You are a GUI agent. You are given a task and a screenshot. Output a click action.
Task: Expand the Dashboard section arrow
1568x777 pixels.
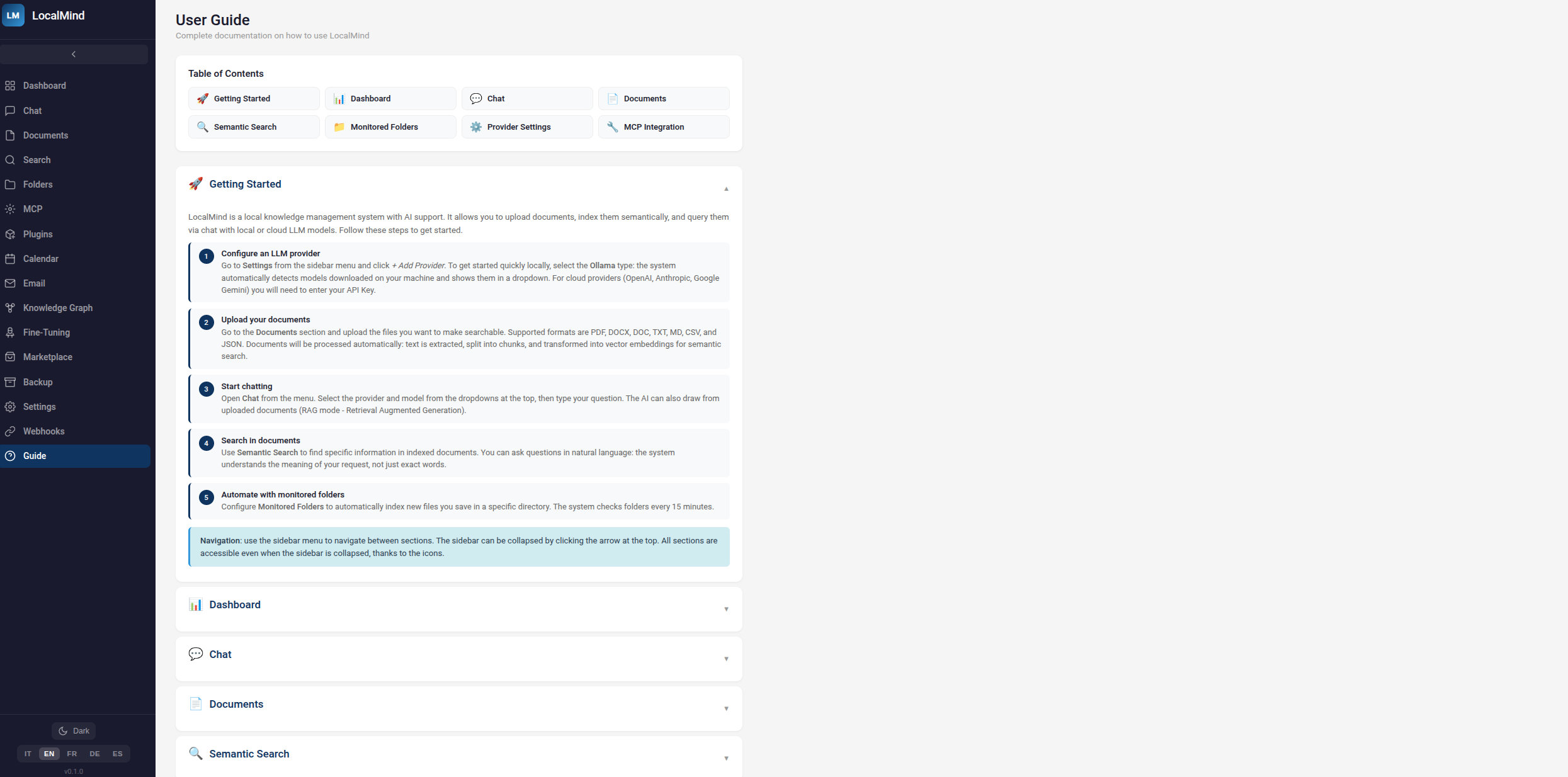pyautogui.click(x=726, y=609)
